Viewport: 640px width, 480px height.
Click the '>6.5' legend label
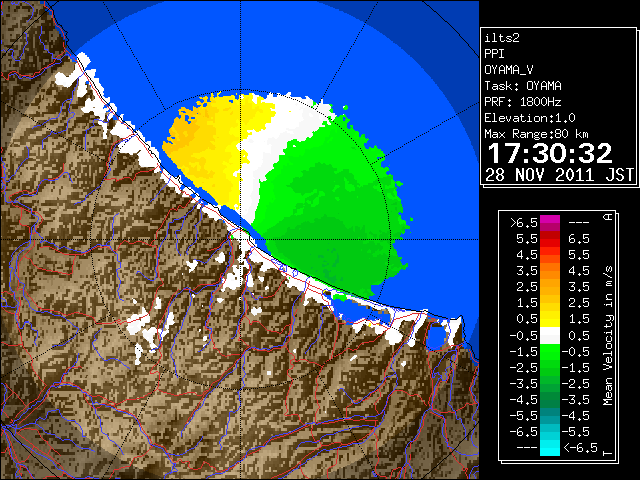click(x=523, y=223)
